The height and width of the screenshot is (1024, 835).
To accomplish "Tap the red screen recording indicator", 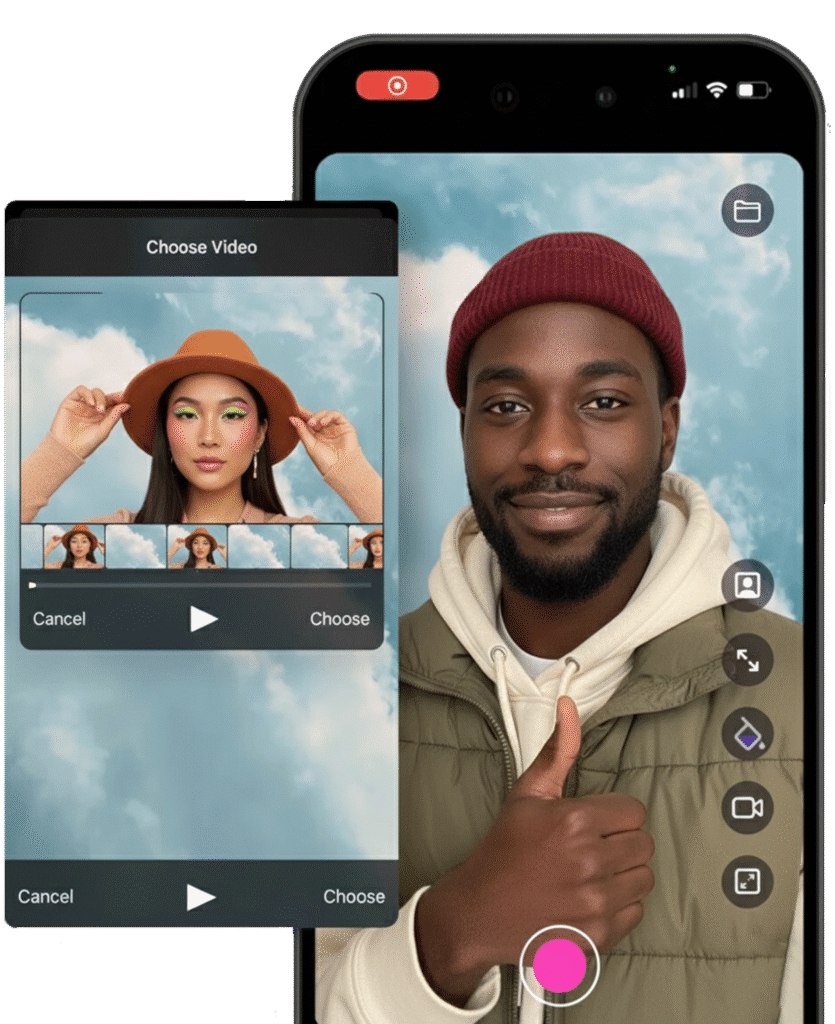I will click(397, 86).
